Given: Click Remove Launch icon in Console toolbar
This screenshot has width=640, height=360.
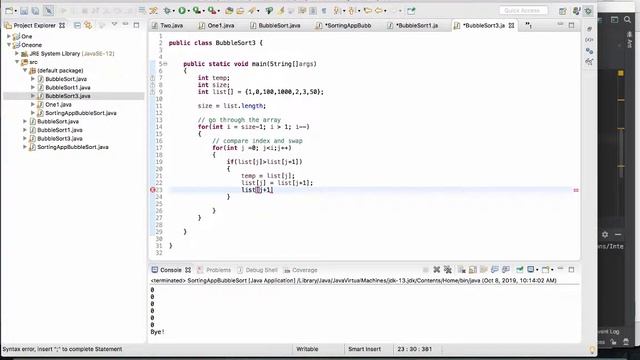Looking at the screenshot, I should [437, 269].
